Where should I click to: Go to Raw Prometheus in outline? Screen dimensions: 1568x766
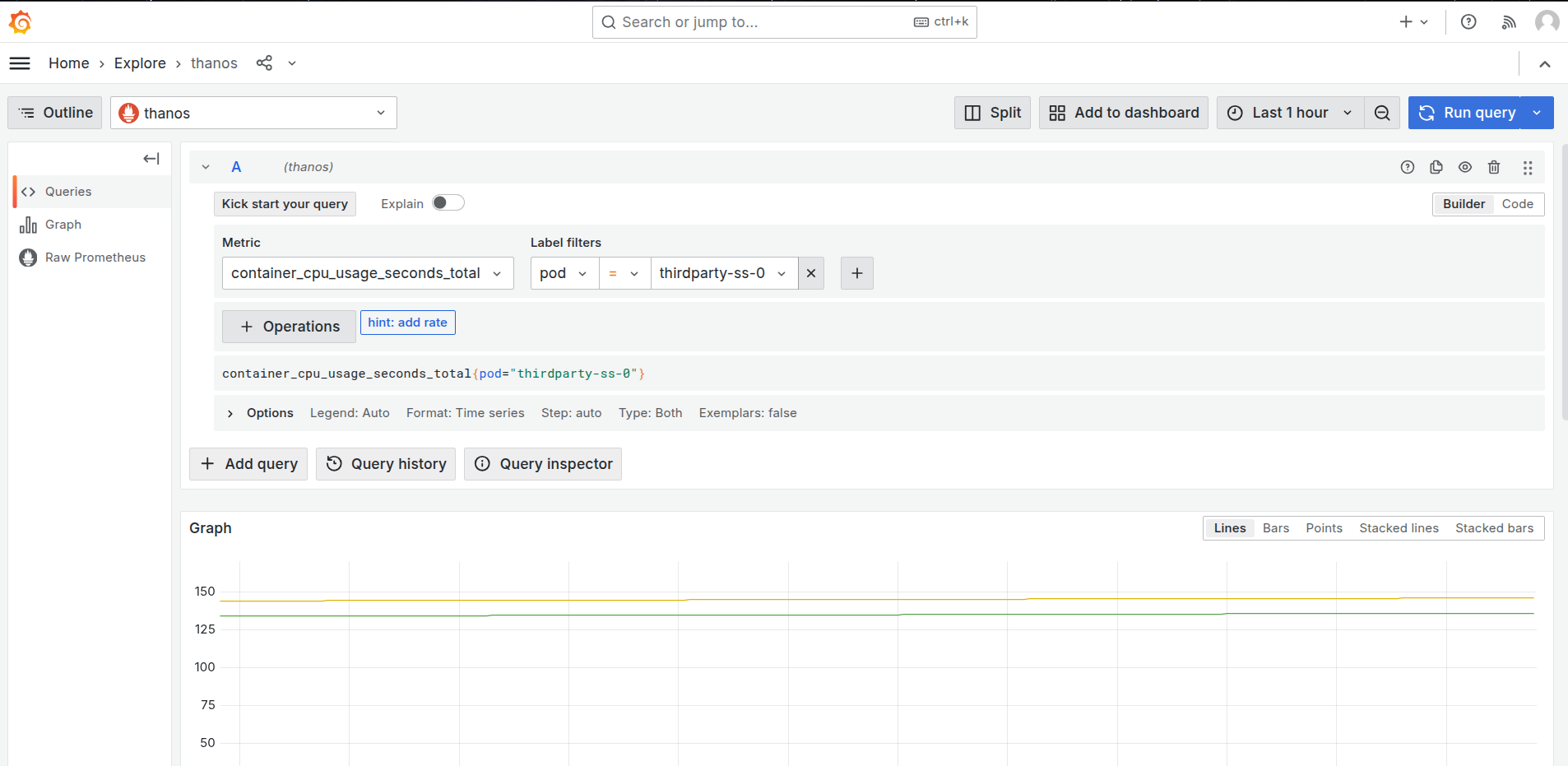coord(95,258)
